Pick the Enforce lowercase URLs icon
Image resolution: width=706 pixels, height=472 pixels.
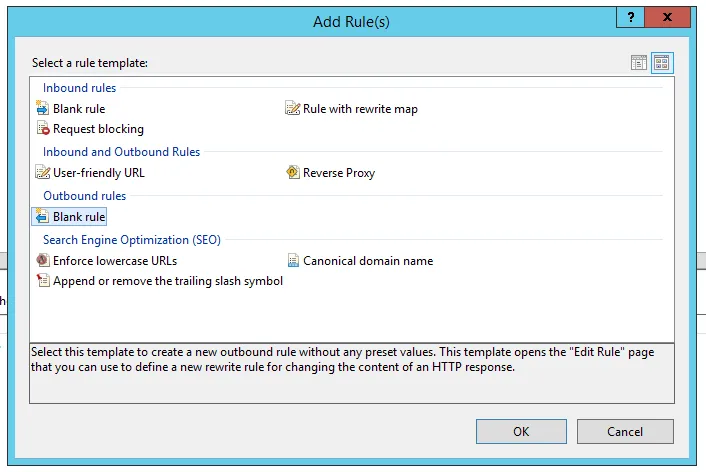click(x=43, y=261)
